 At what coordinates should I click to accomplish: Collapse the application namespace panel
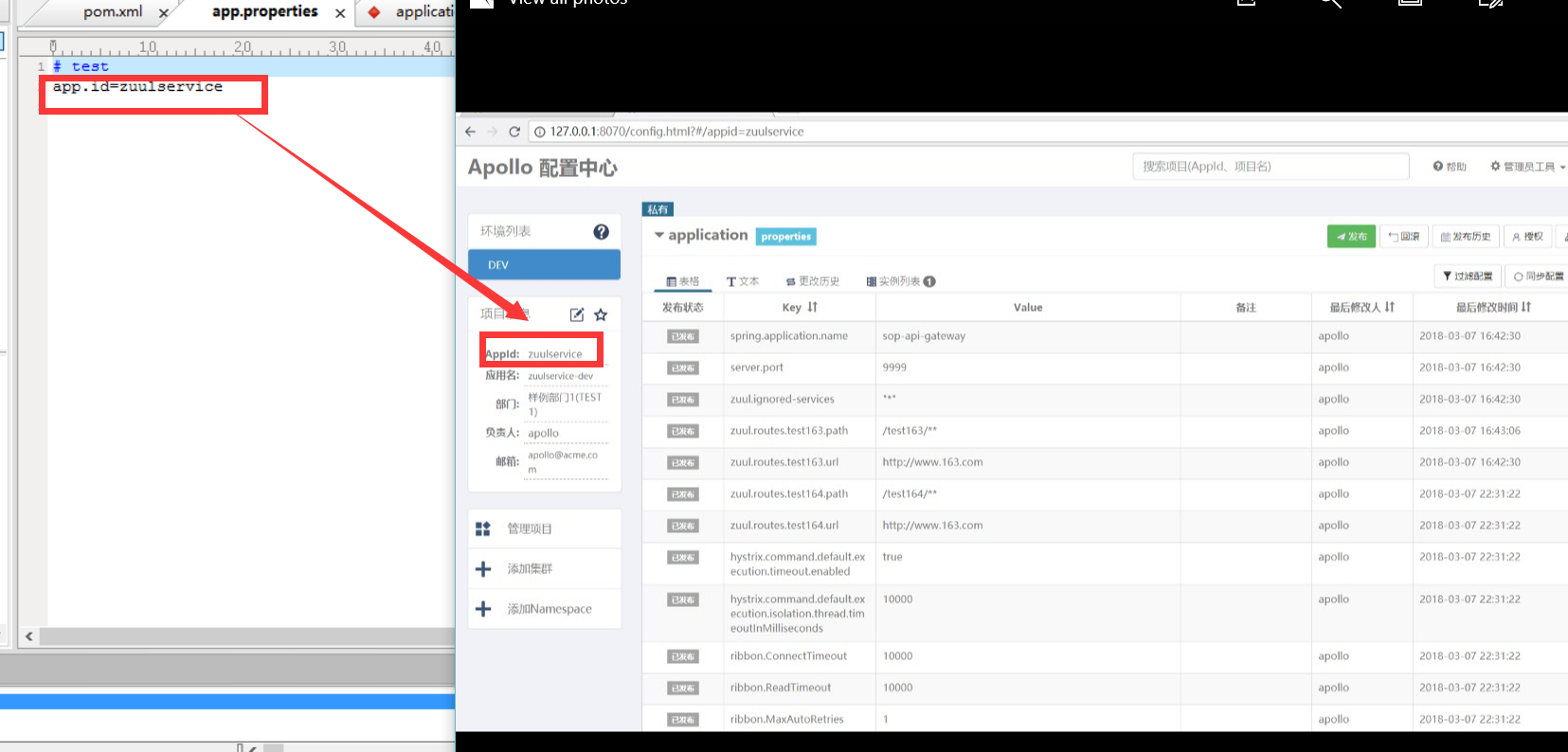point(659,235)
